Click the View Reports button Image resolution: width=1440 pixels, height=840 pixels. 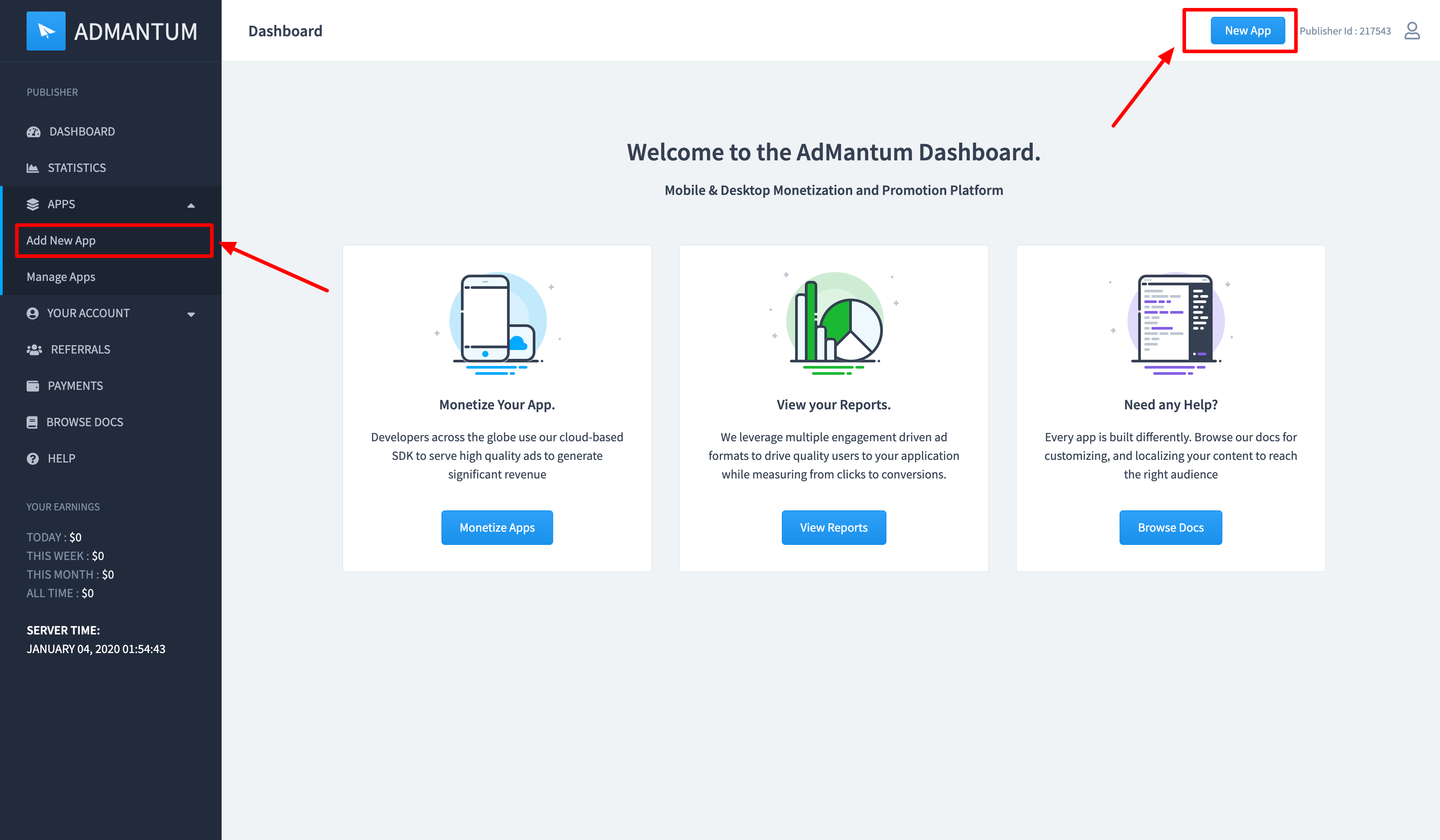click(x=833, y=528)
